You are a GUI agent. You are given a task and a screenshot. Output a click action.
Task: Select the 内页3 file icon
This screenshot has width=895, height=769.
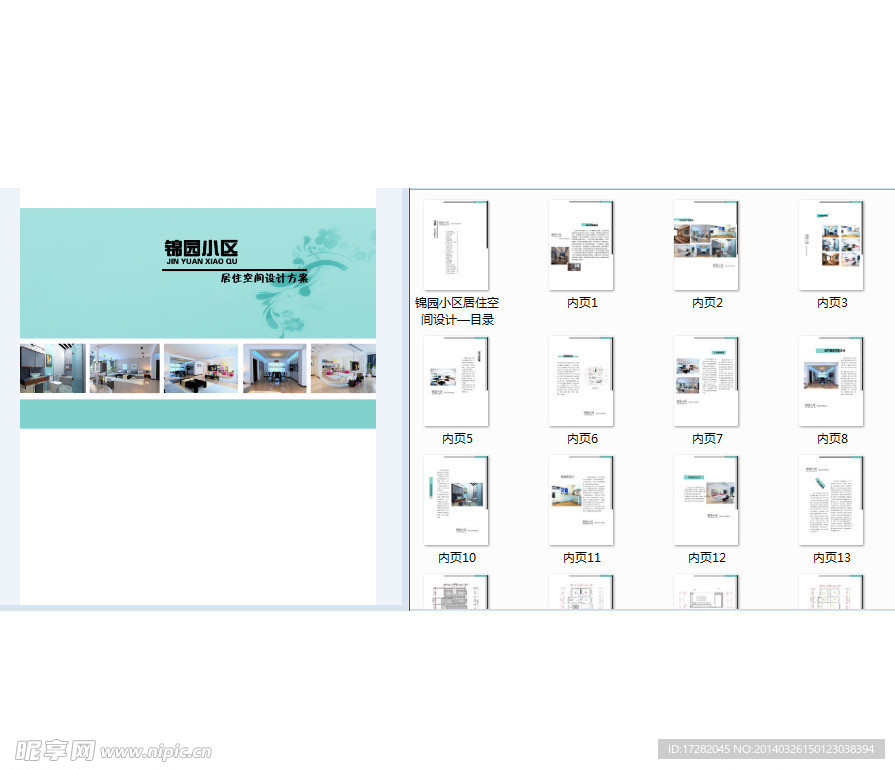tap(831, 245)
